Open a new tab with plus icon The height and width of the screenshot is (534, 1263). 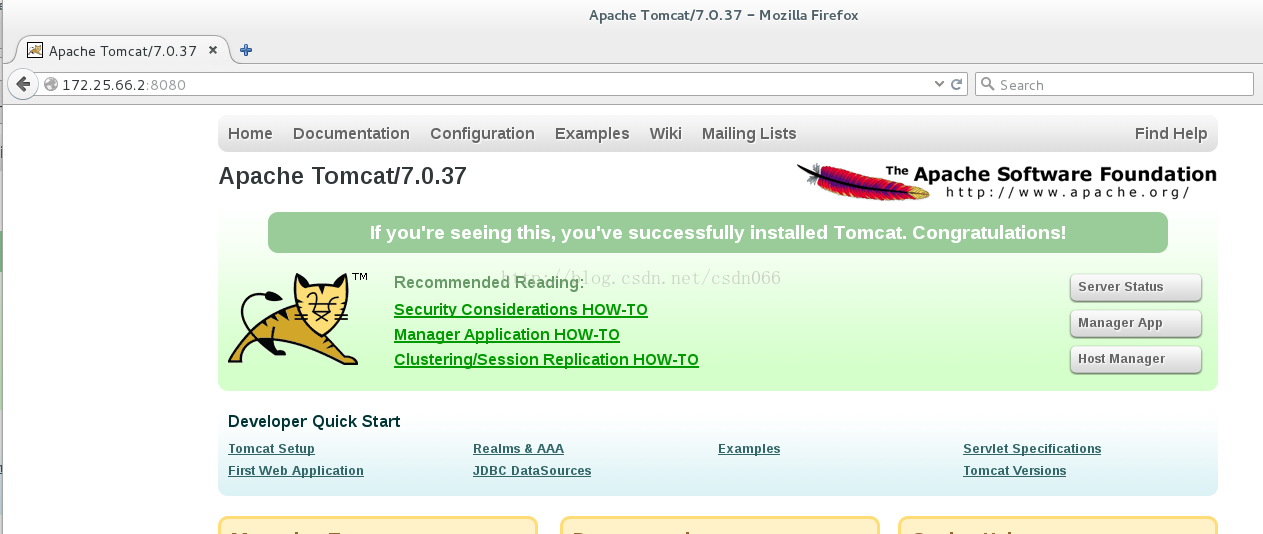coord(246,50)
